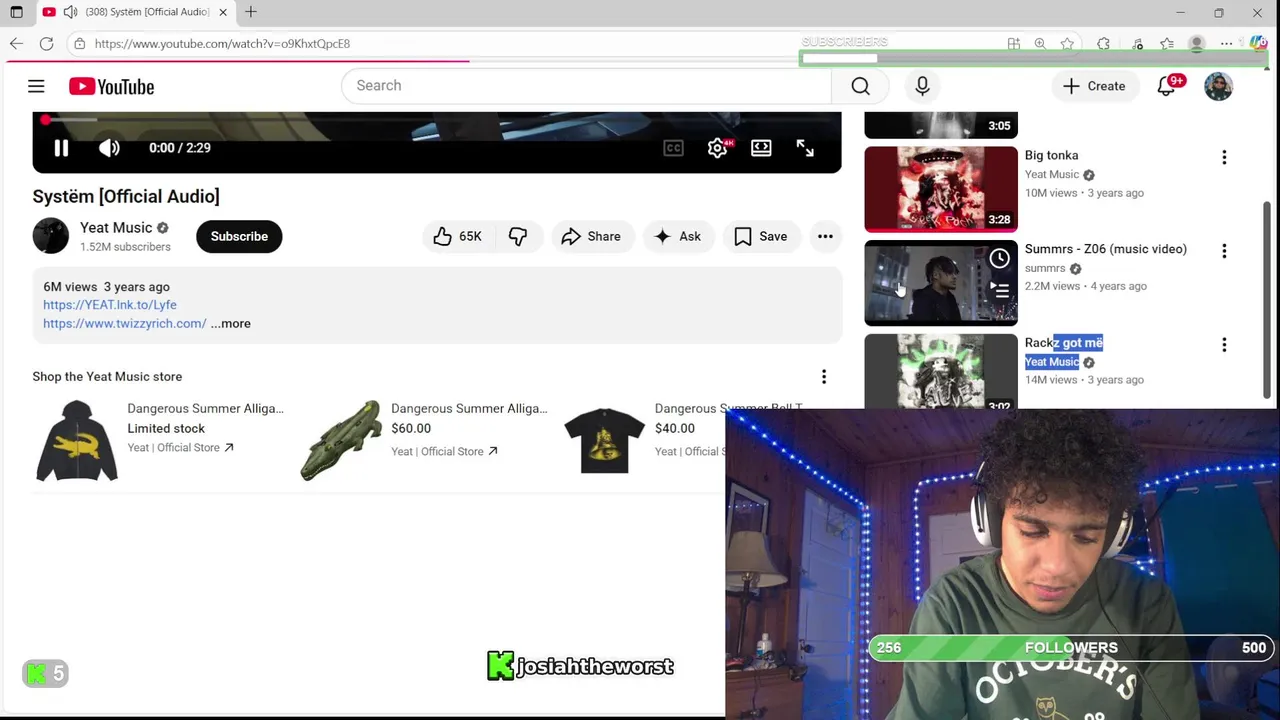Open Edge tab actions menu
Screen dimensions: 1280x720
(x=16, y=12)
